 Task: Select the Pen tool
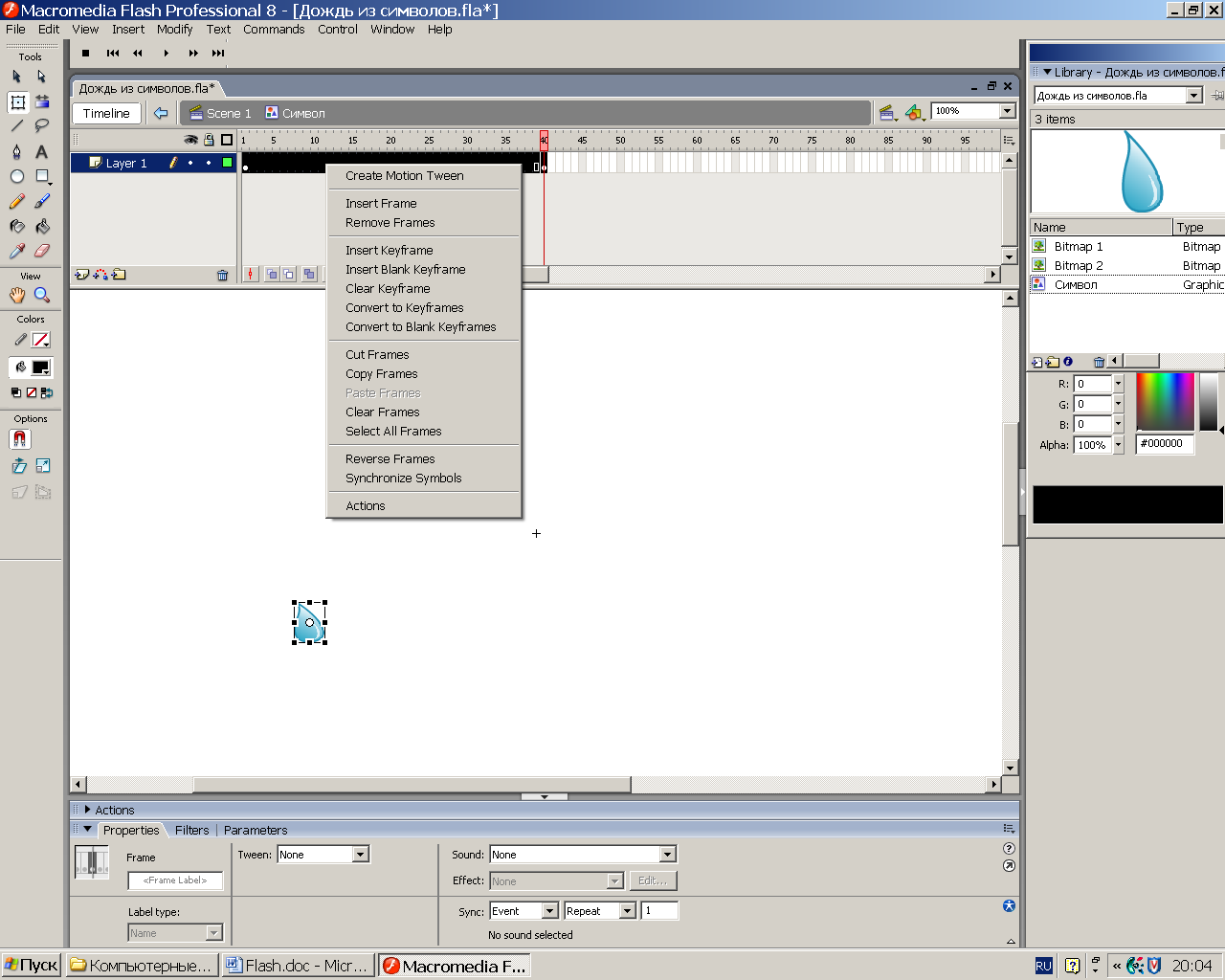point(17,151)
